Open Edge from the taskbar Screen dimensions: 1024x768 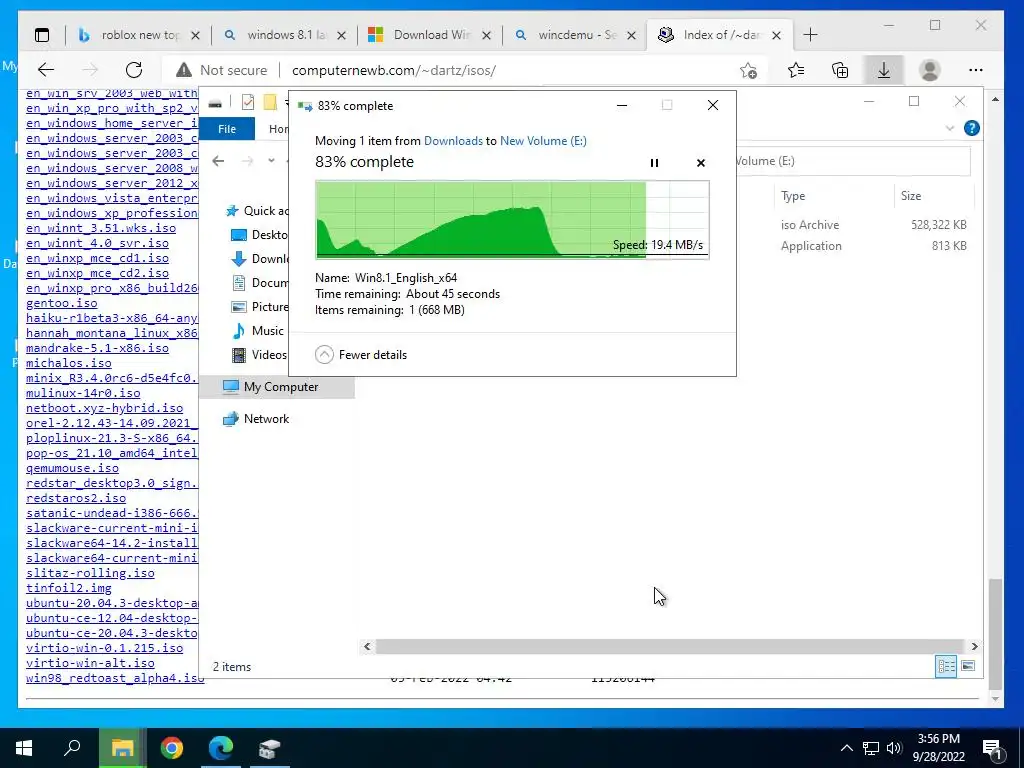(221, 748)
